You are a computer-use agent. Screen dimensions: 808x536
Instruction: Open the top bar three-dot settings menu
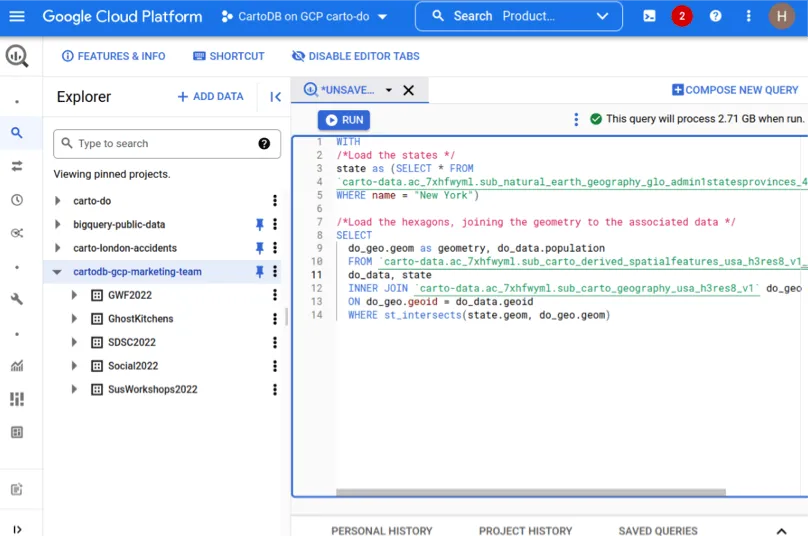click(x=748, y=16)
